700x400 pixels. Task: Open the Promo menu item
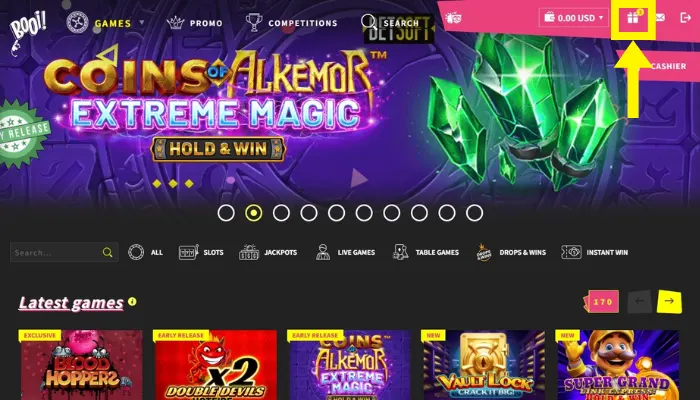click(195, 23)
